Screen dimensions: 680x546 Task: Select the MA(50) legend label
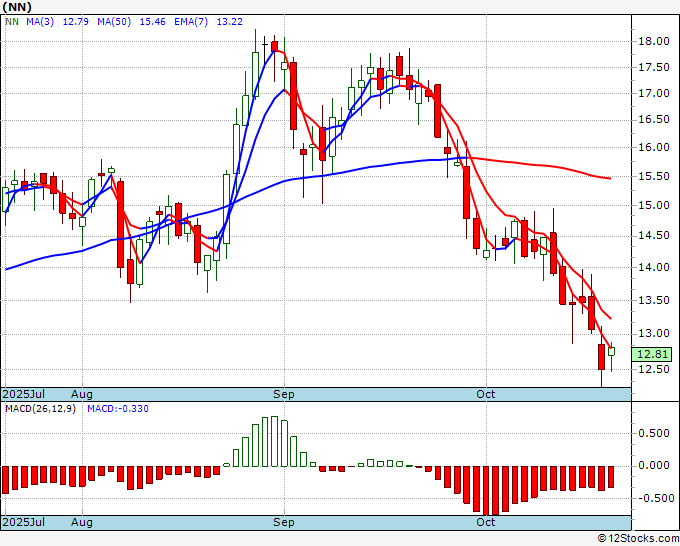(114, 22)
